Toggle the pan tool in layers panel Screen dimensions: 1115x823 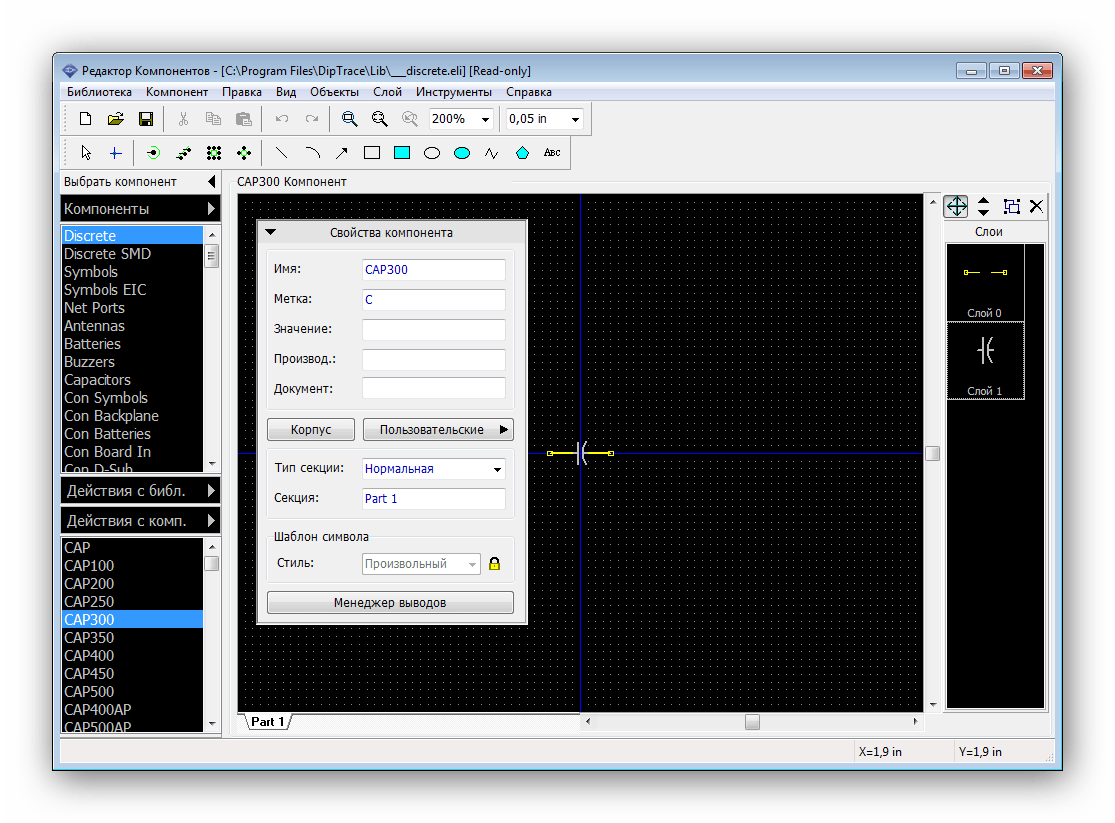pos(956,206)
